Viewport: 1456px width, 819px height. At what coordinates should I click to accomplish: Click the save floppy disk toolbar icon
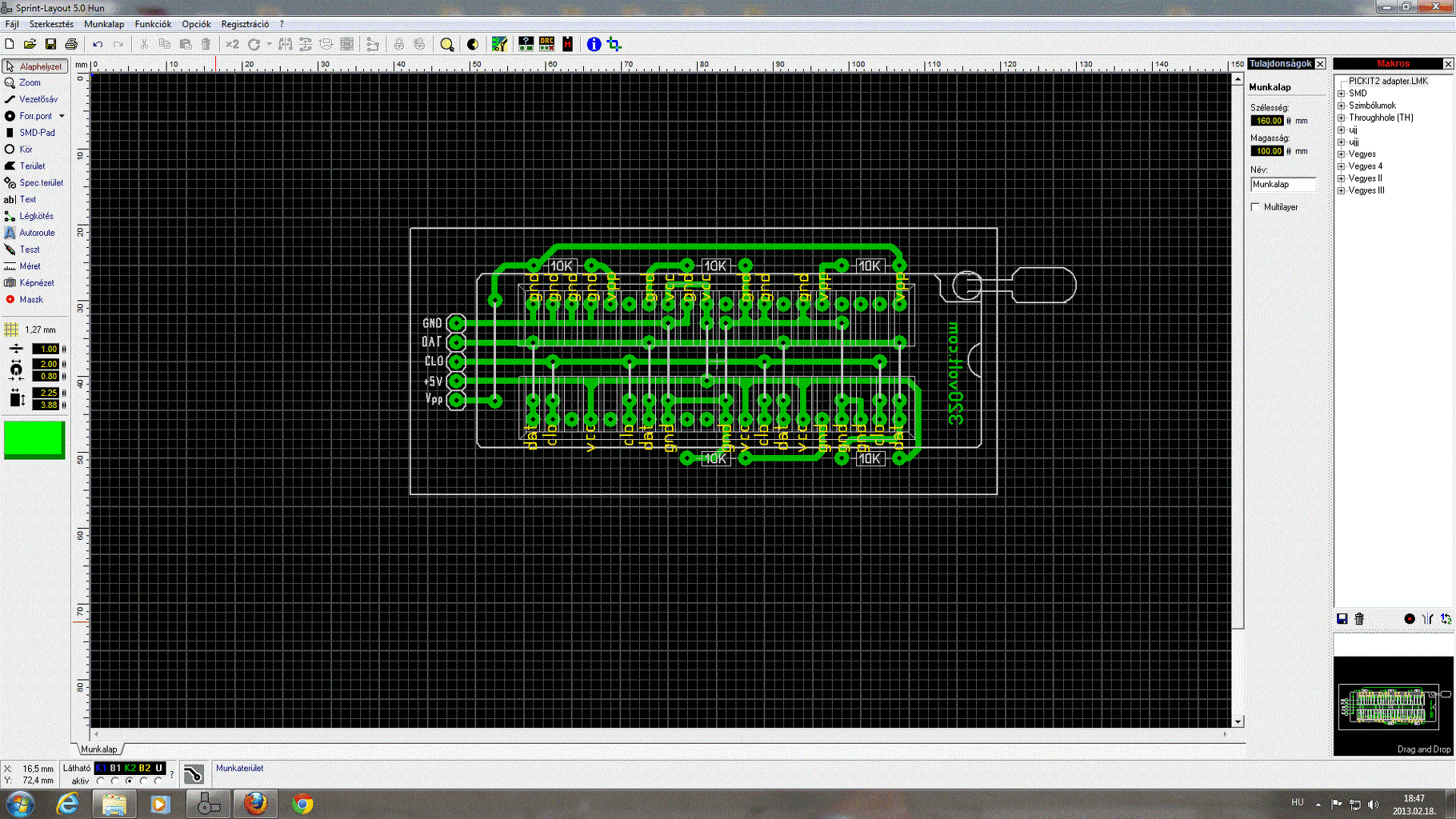pos(50,45)
